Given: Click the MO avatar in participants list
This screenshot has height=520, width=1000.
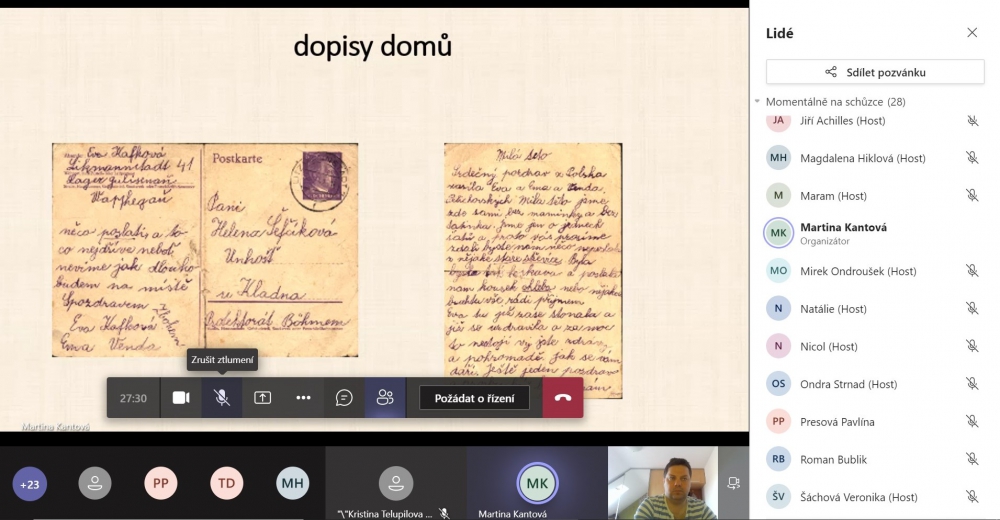Looking at the screenshot, I should (779, 271).
